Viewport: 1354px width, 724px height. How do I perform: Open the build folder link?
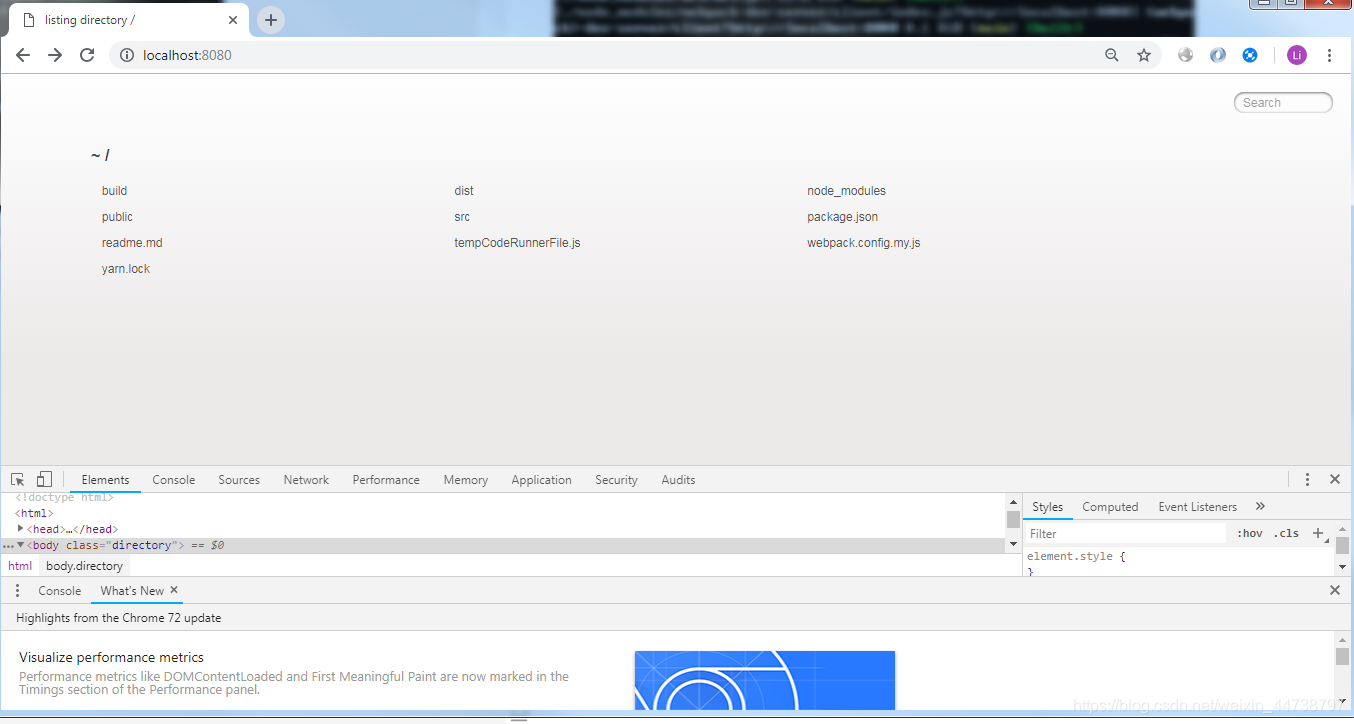pos(115,191)
